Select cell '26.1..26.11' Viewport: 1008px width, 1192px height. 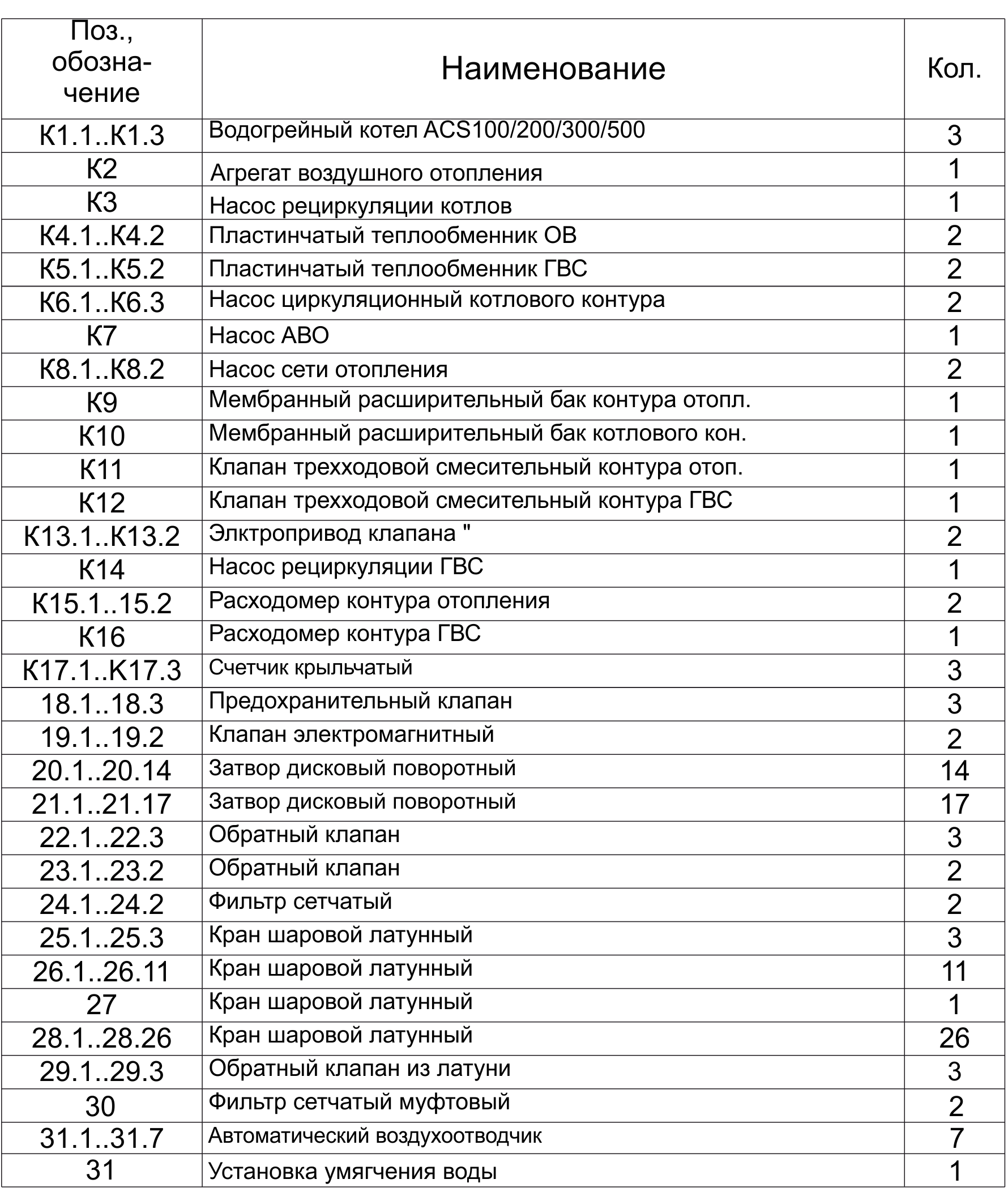pyautogui.click(x=102, y=971)
